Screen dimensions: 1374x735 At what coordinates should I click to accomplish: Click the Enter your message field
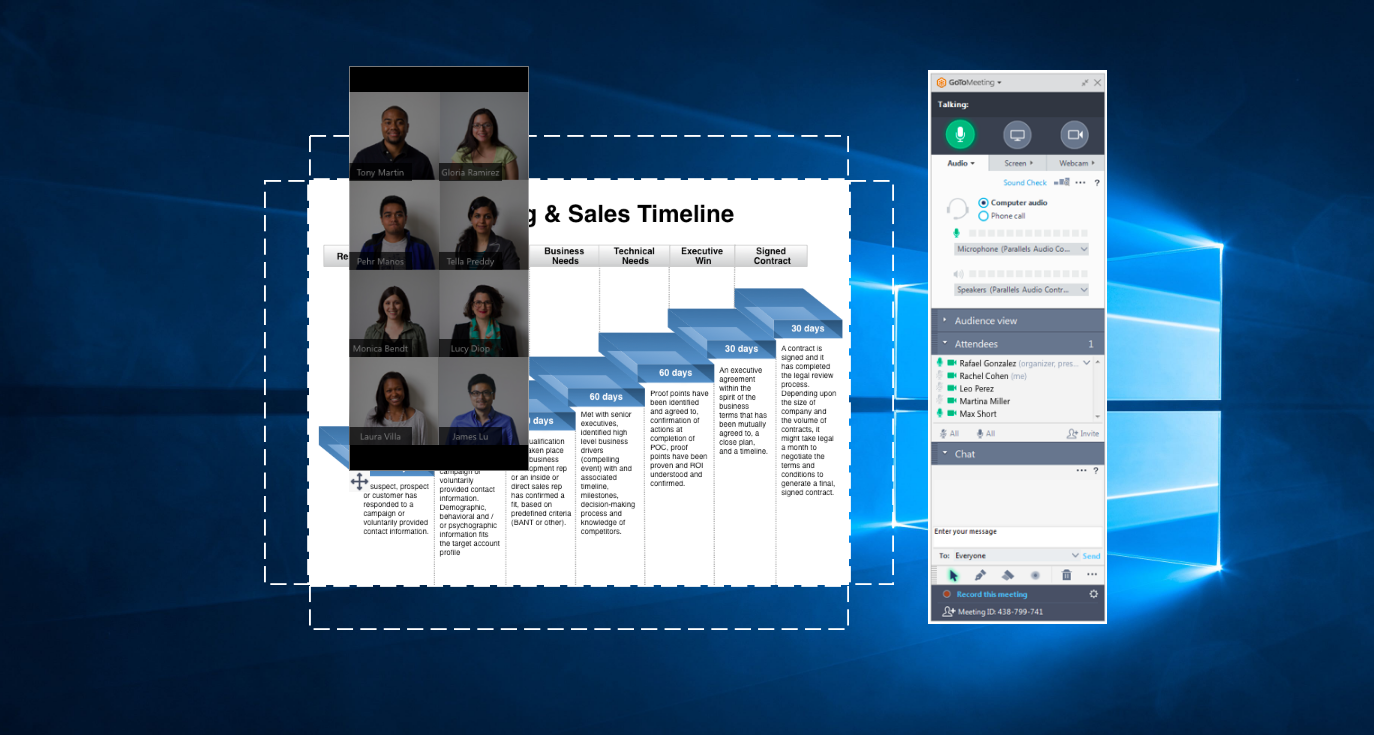(x=1017, y=536)
